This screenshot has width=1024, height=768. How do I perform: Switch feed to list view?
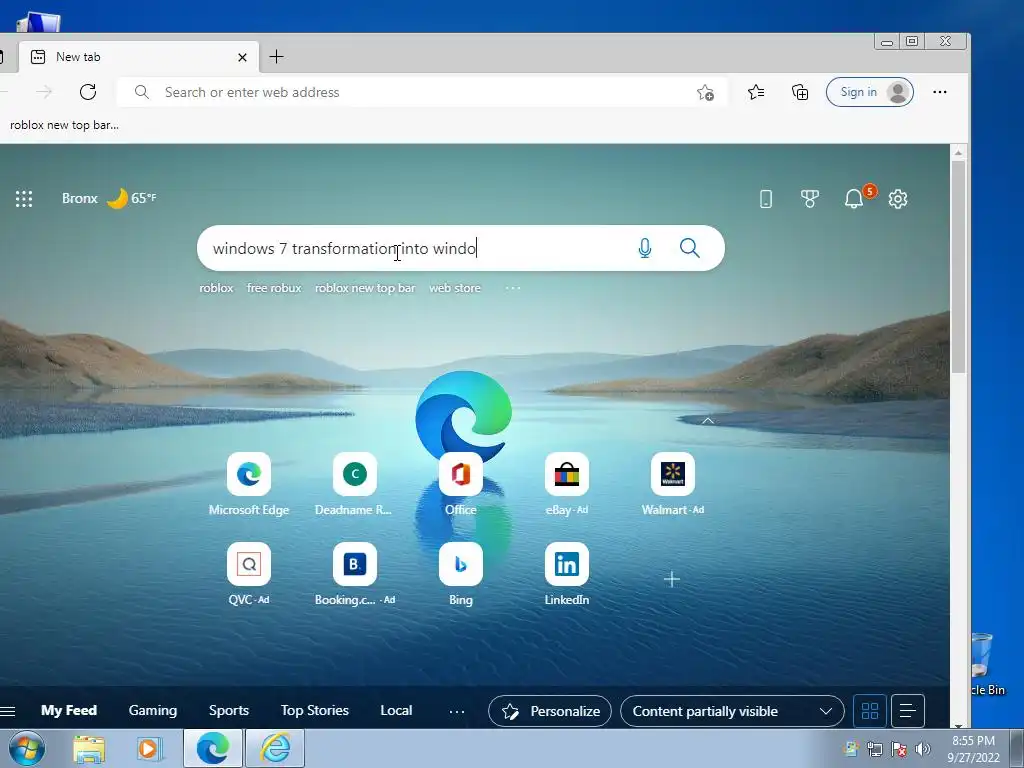pyautogui.click(x=908, y=711)
